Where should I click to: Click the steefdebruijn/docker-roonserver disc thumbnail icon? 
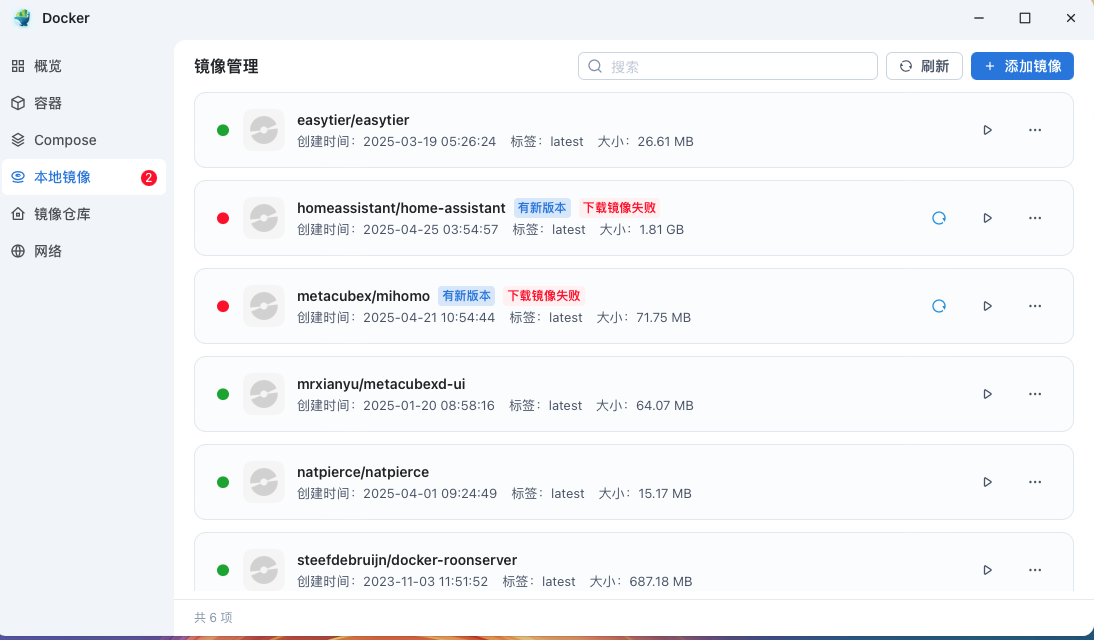point(264,570)
